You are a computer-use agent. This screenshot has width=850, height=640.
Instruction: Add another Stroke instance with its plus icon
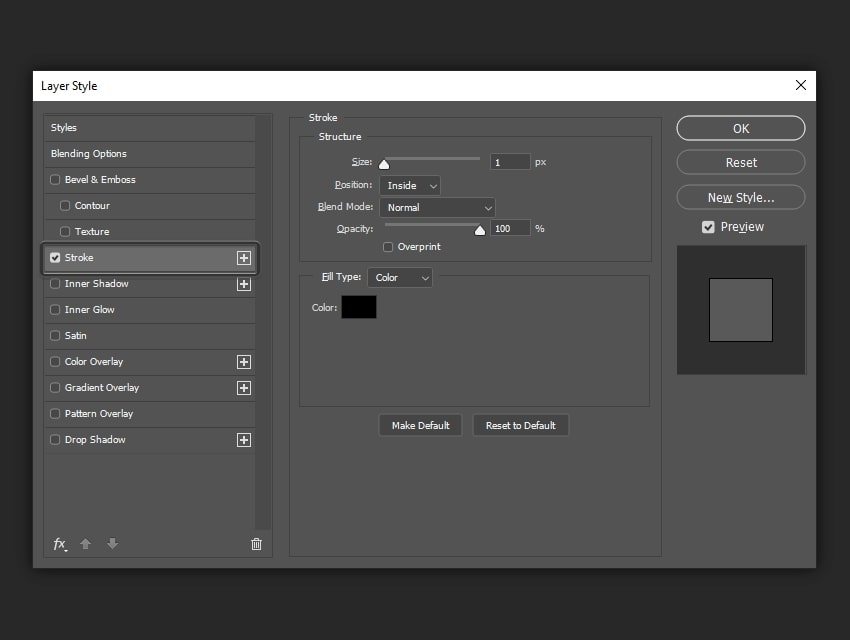coord(244,258)
